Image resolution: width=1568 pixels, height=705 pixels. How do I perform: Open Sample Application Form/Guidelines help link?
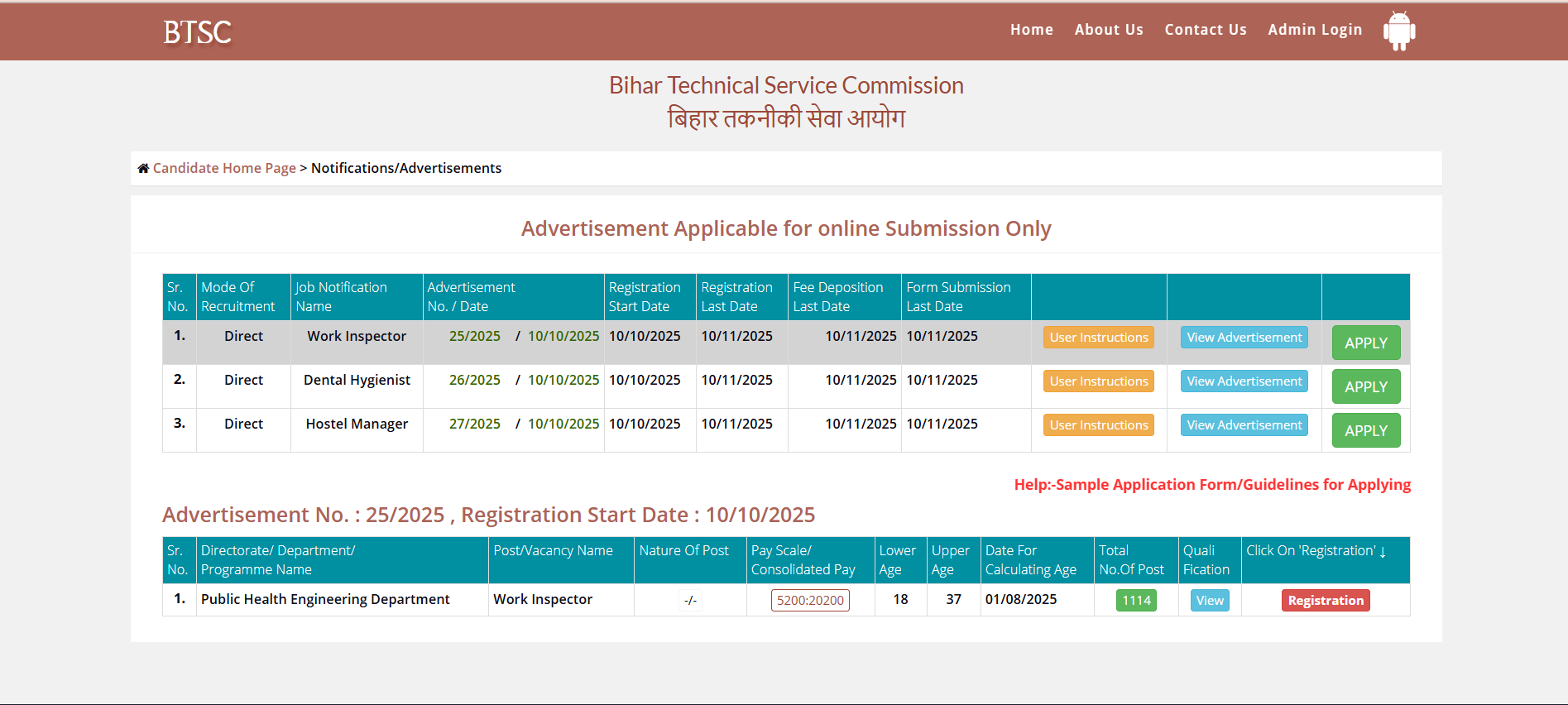[1212, 485]
